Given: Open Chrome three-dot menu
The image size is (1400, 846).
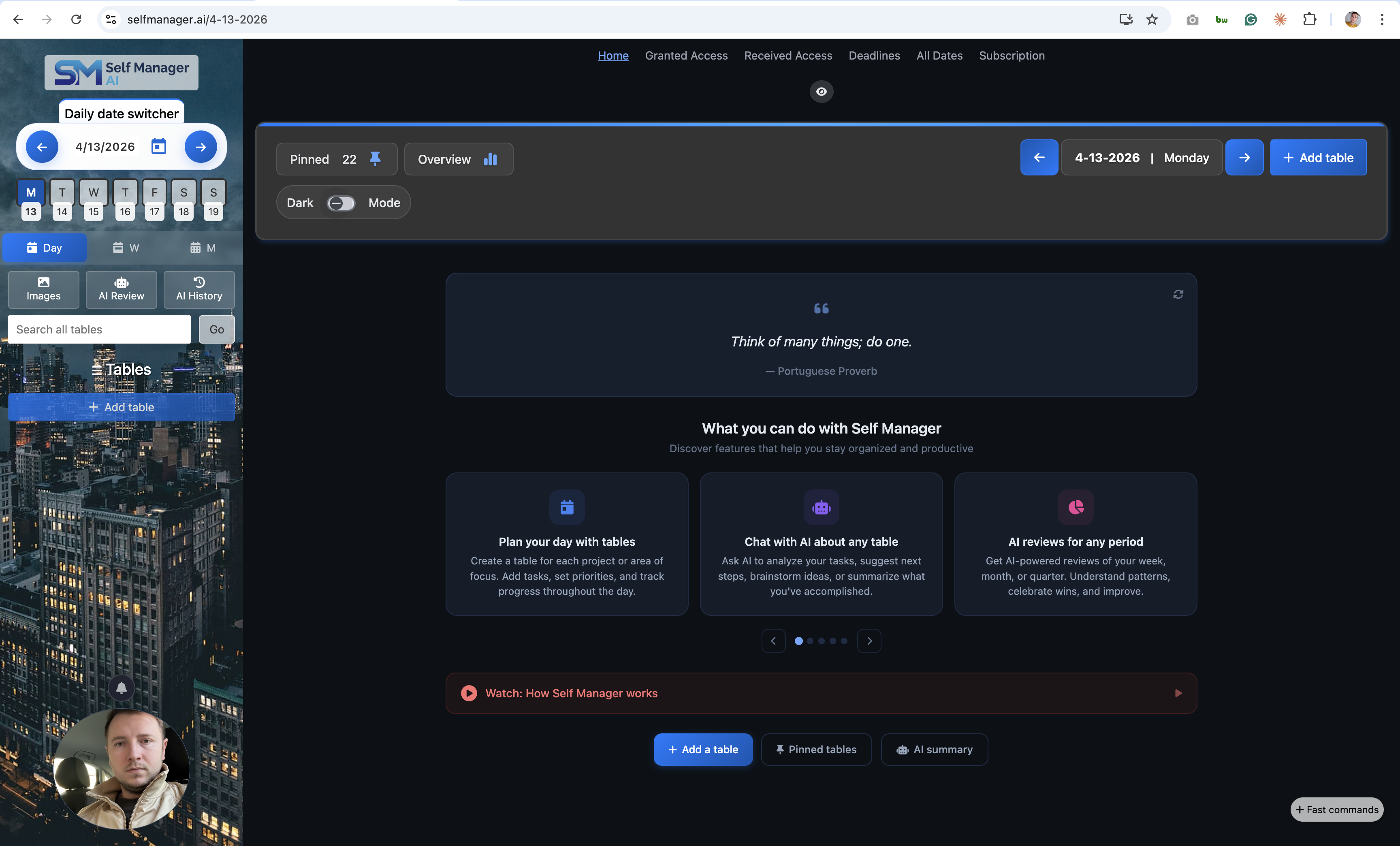Looking at the screenshot, I should click(x=1382, y=19).
